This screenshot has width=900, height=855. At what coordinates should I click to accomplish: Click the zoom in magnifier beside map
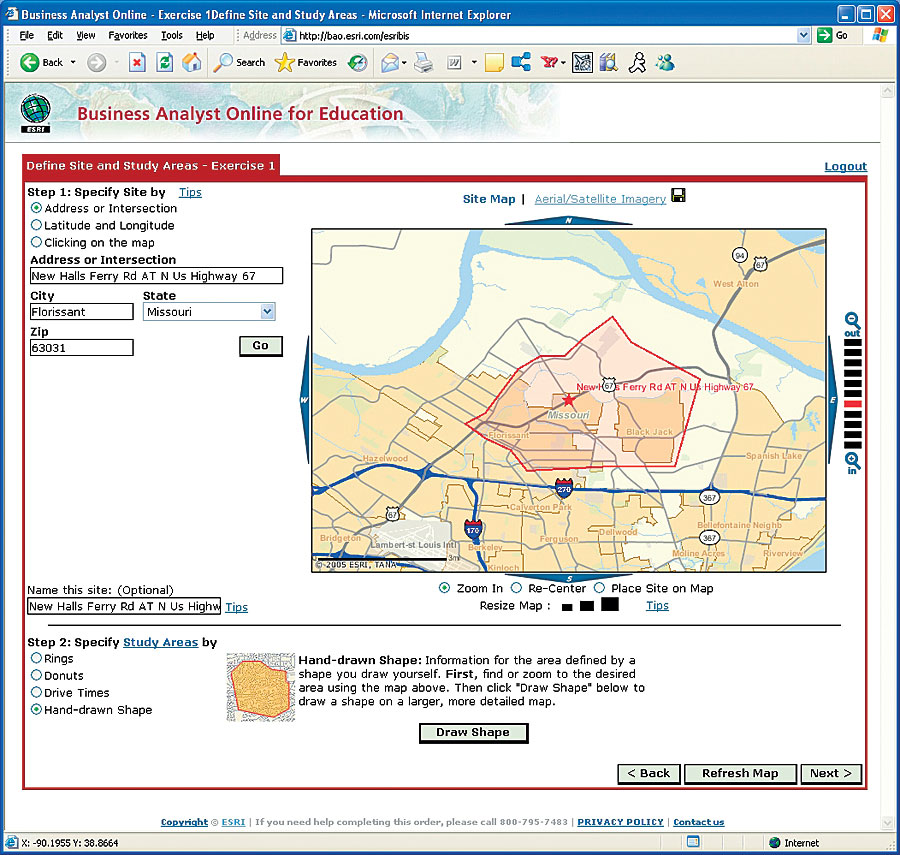tap(852, 460)
